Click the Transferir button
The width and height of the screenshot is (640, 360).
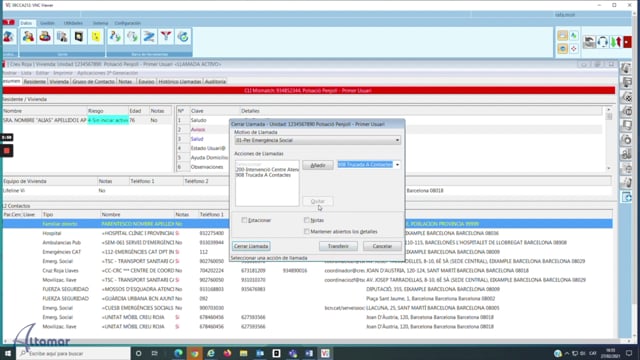[x=338, y=246]
